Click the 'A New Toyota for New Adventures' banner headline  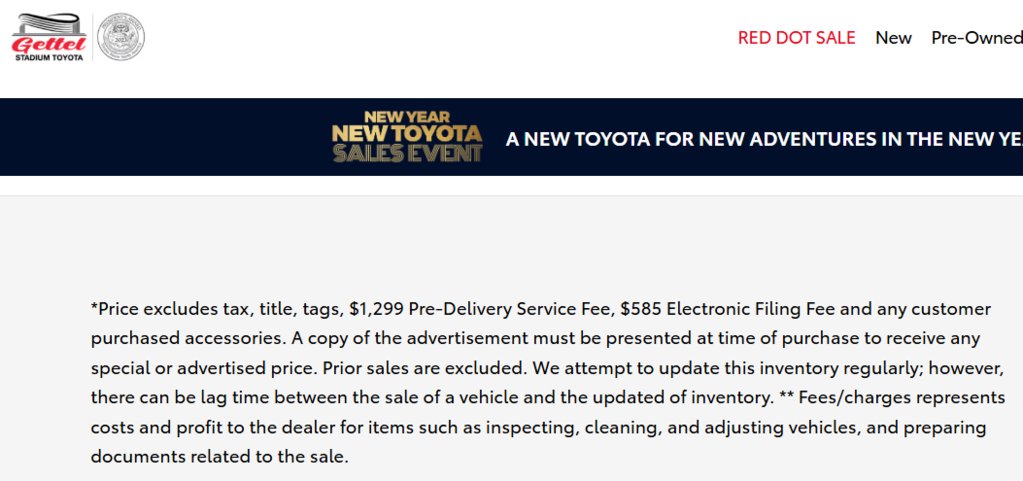764,139
